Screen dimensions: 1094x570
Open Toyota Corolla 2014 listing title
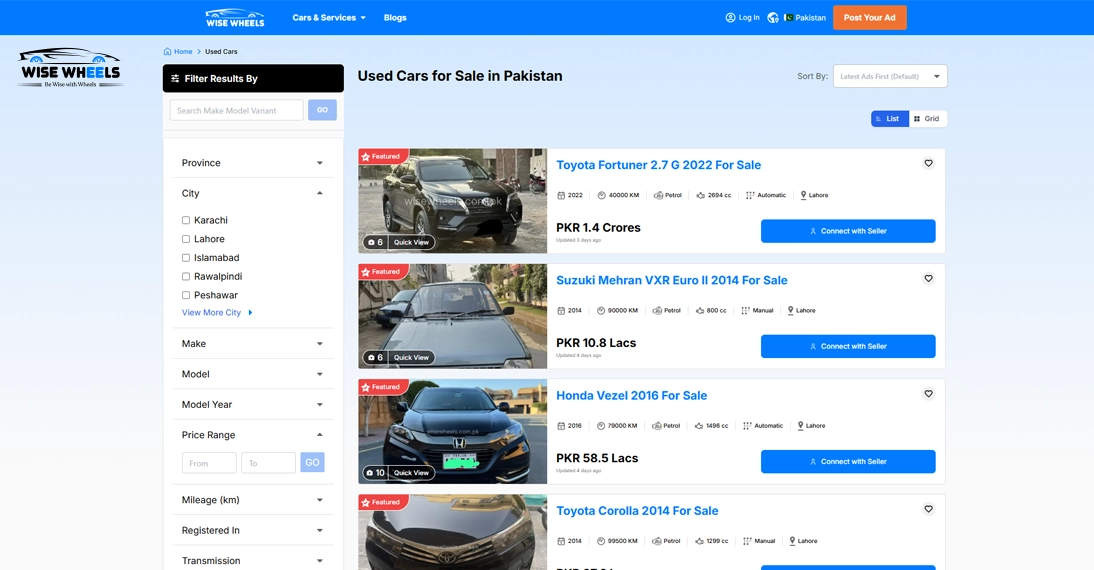[637, 511]
